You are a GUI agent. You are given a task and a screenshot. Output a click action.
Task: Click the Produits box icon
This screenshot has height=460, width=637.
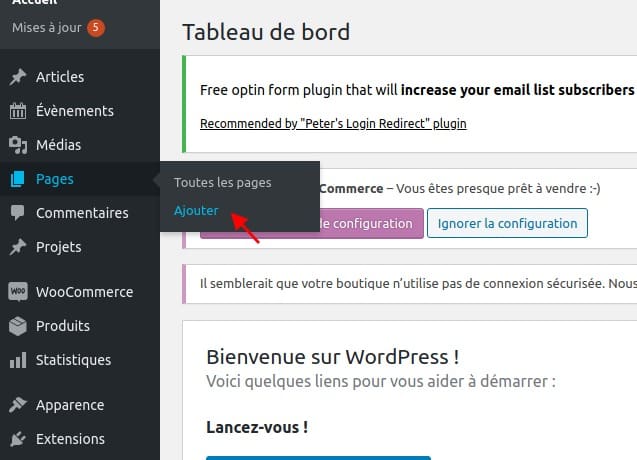18,326
